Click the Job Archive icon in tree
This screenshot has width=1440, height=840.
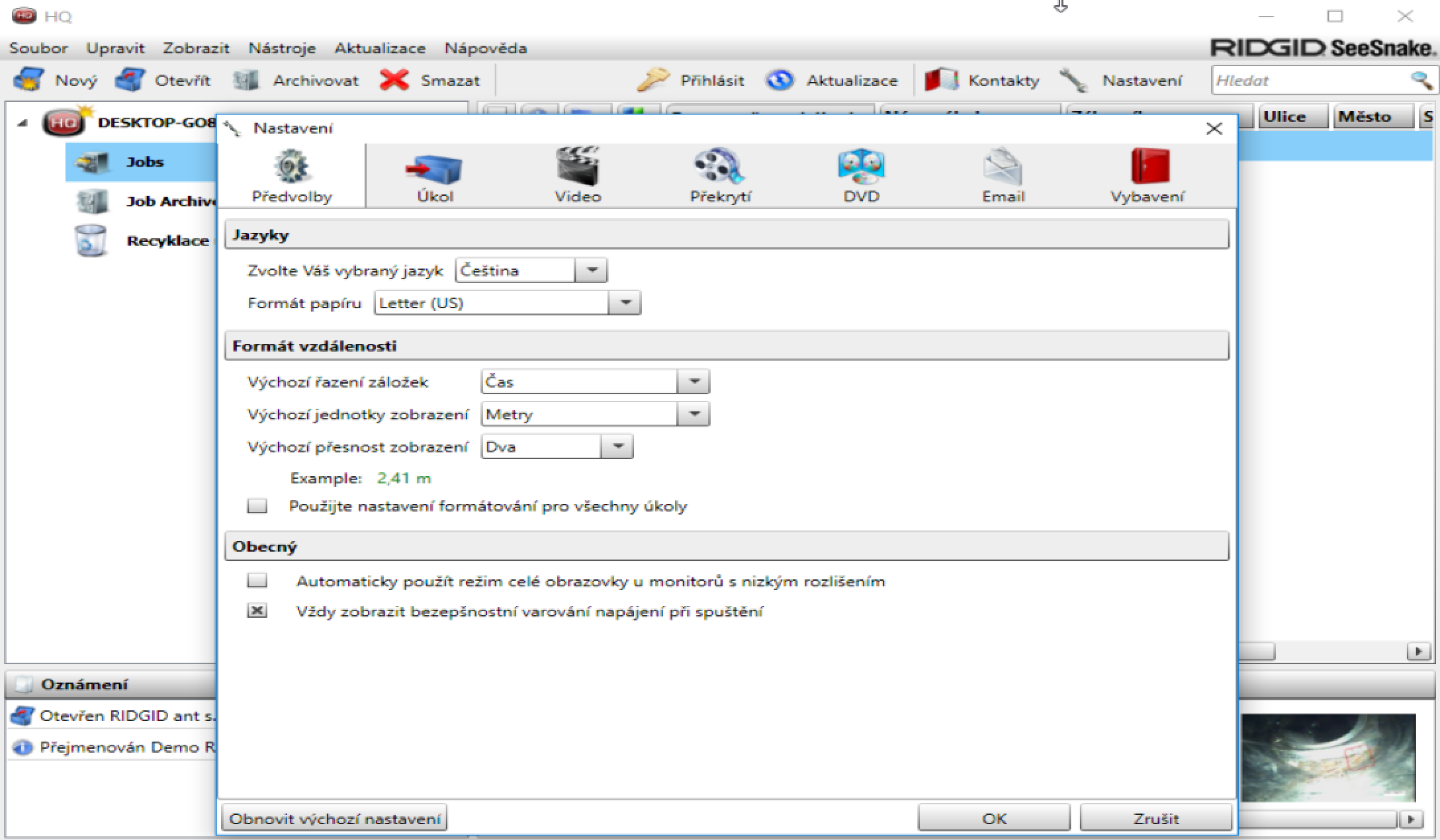pyautogui.click(x=92, y=201)
